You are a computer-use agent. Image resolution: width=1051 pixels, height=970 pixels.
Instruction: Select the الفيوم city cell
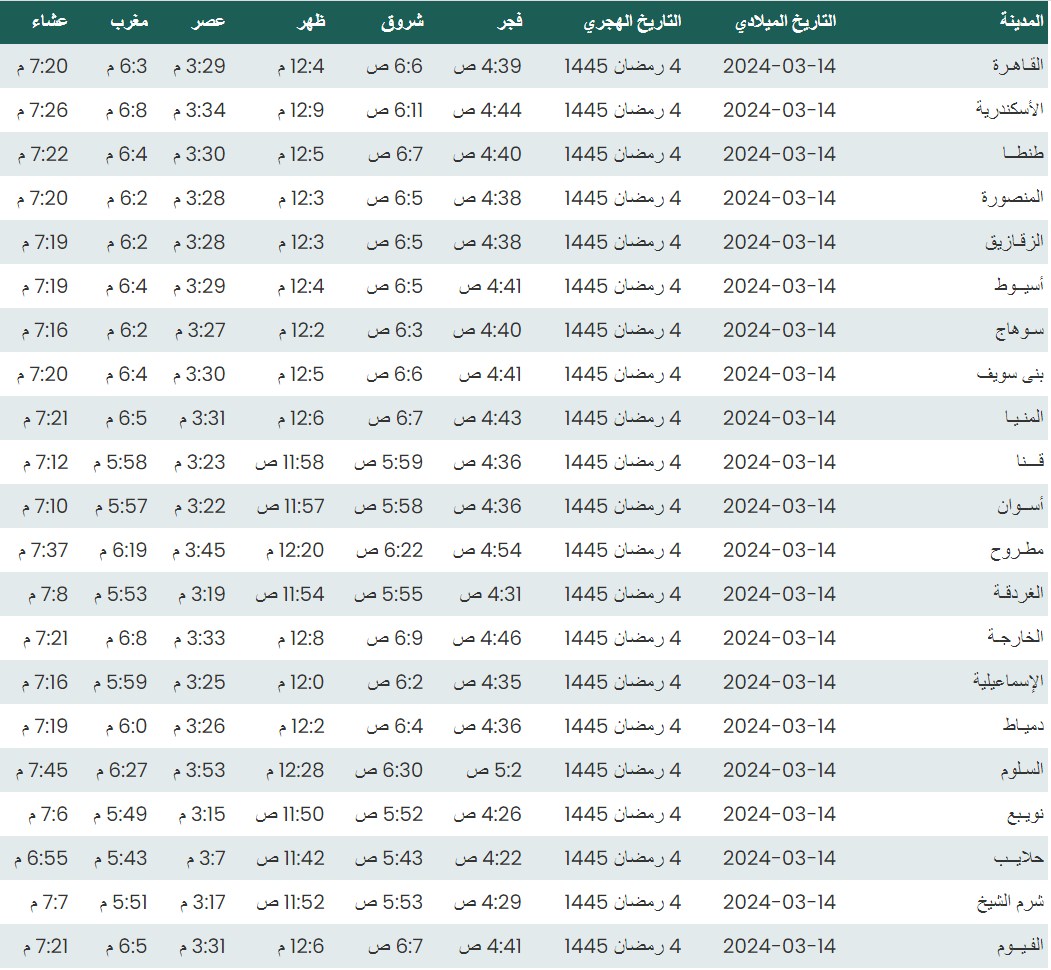tap(1017, 946)
